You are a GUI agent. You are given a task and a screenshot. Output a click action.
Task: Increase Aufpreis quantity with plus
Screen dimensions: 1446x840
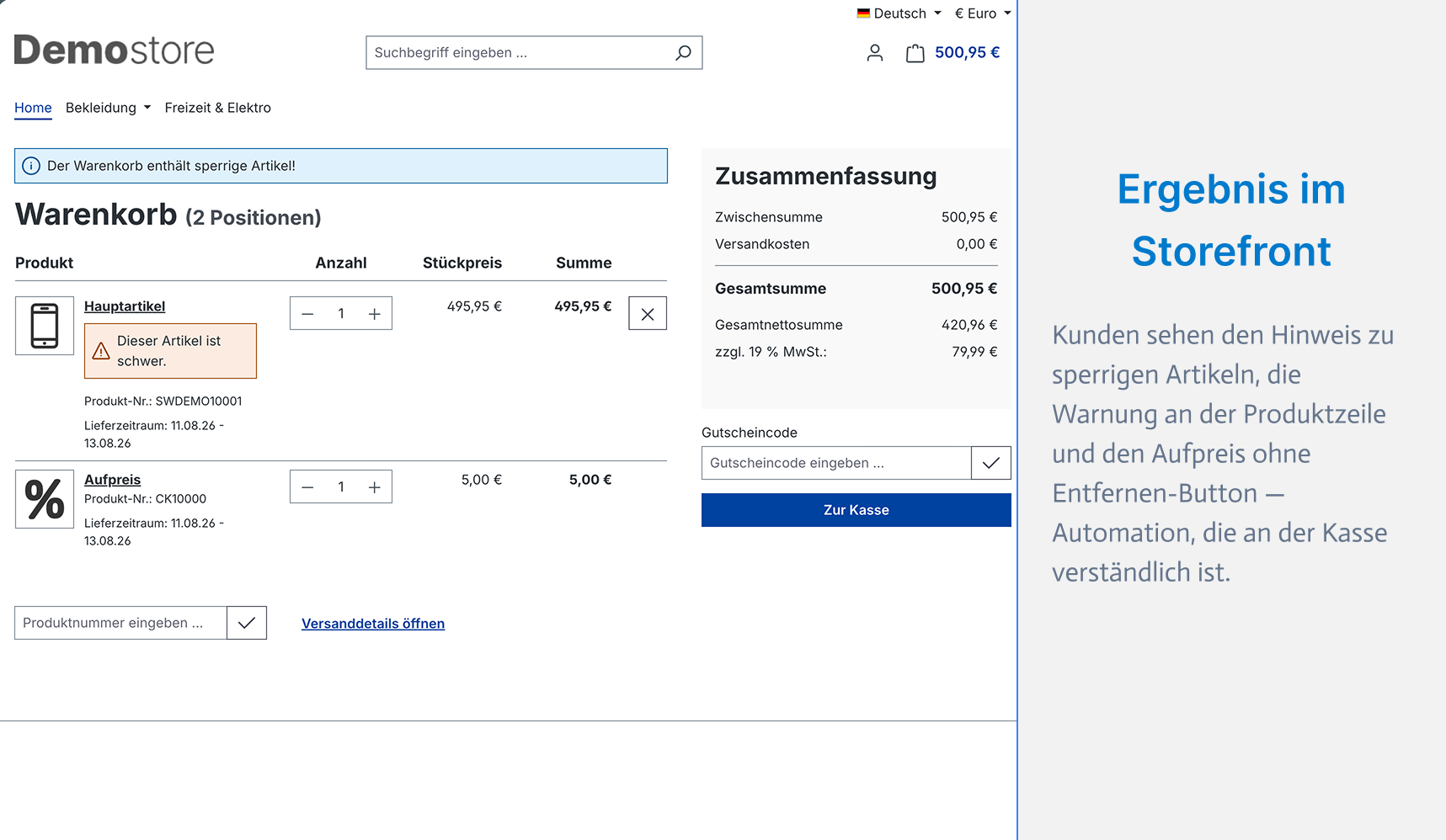point(375,487)
